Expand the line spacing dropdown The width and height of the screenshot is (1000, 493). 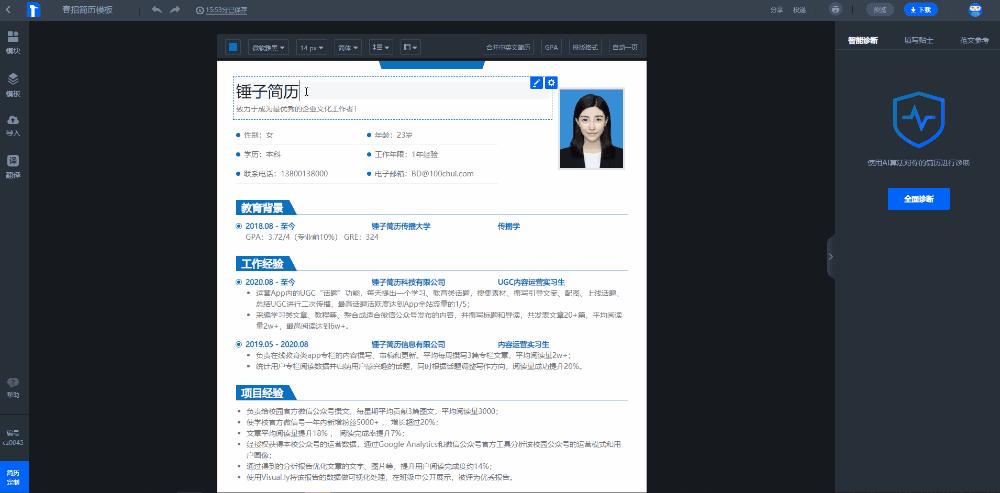pos(380,47)
